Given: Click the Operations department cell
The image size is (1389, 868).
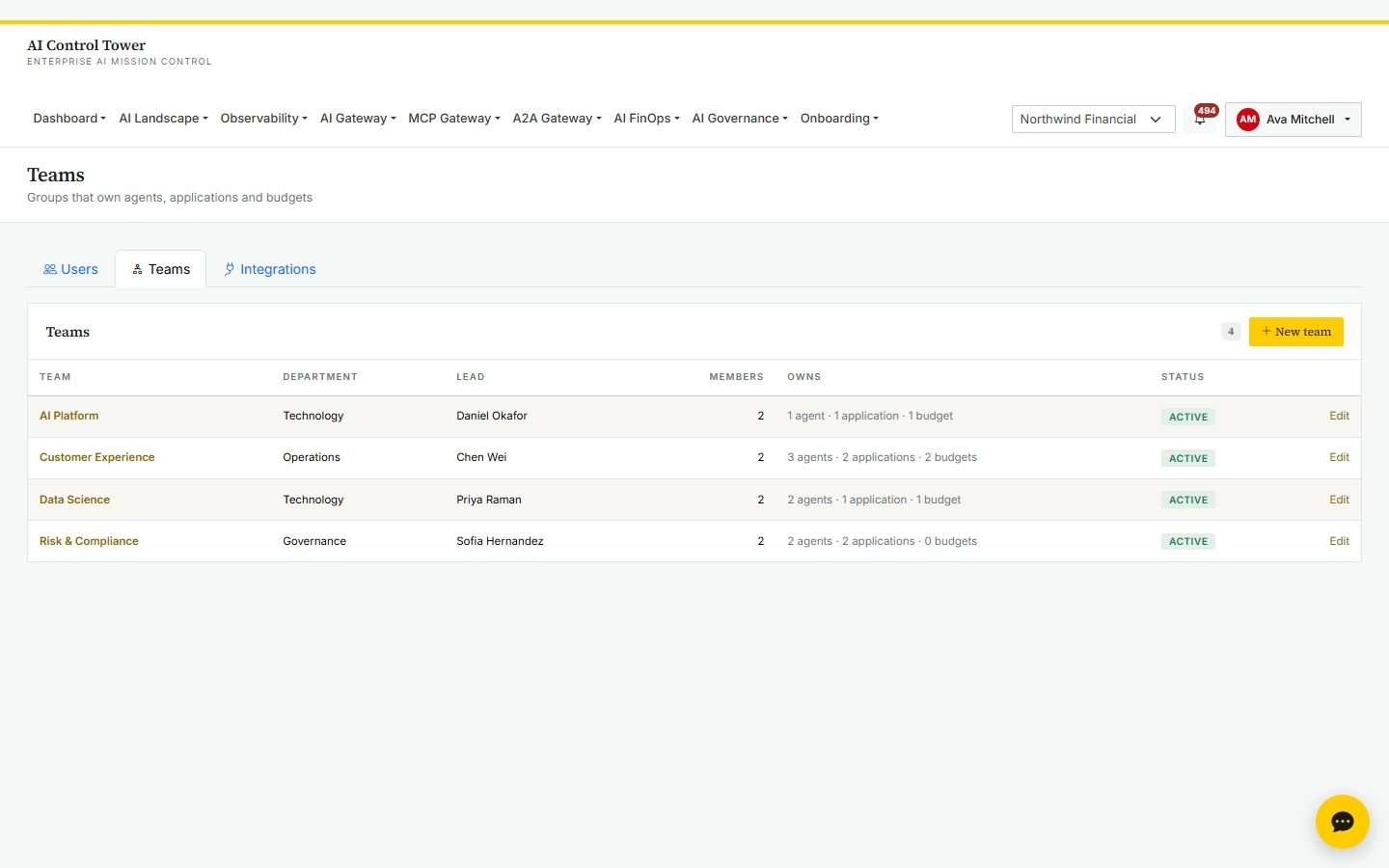Looking at the screenshot, I should [x=312, y=457].
